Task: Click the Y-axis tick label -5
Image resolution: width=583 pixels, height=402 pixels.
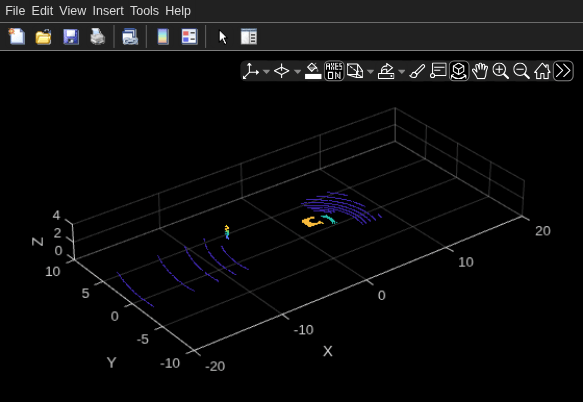Action: pyautogui.click(x=143, y=339)
